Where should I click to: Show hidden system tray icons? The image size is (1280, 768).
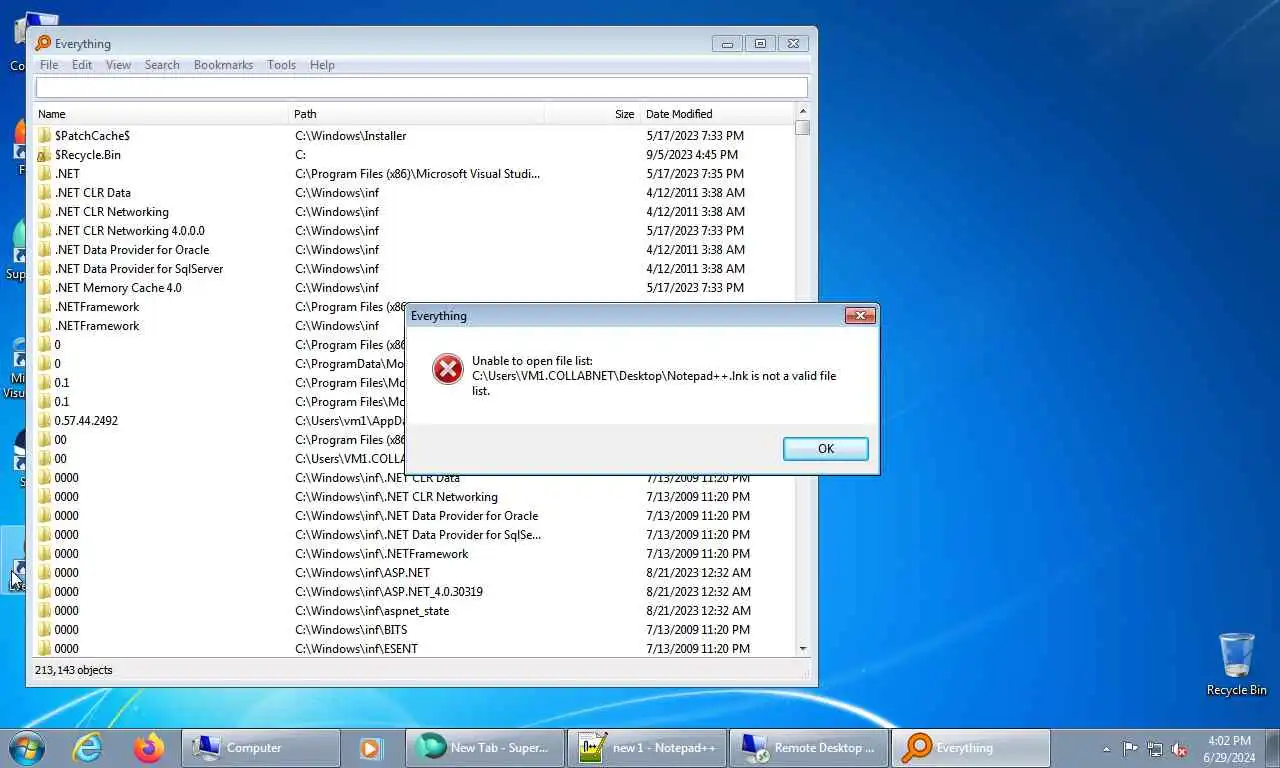click(1106, 748)
